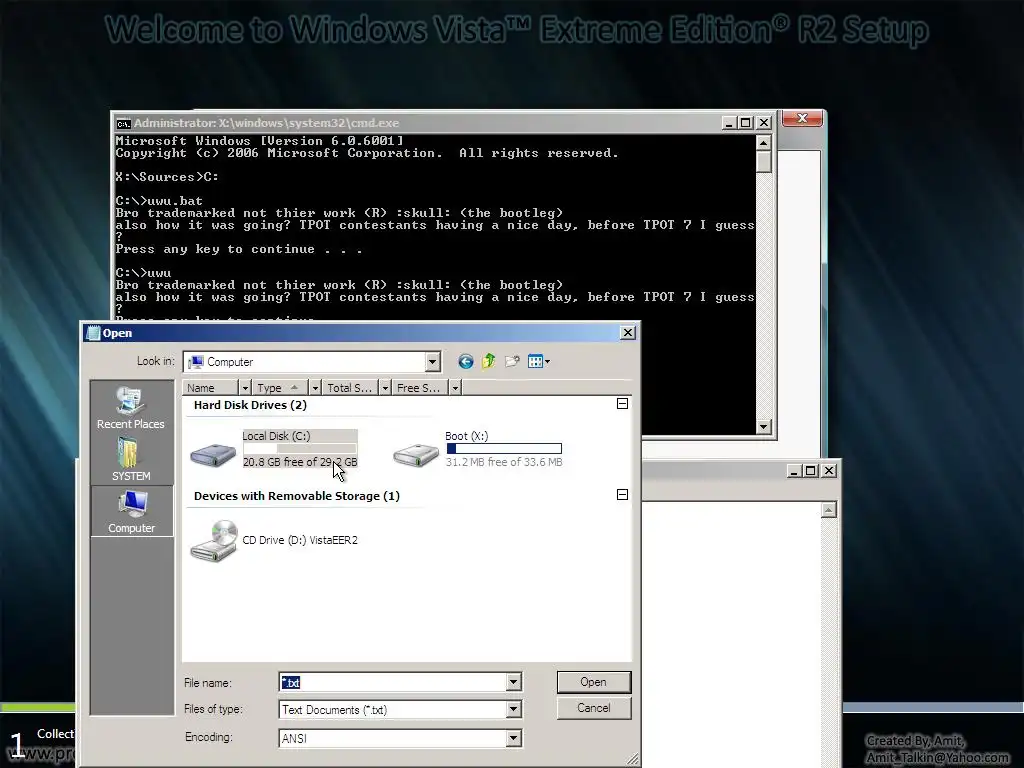Viewport: 1024px width, 768px height.
Task: Sort by Total Size column header
Action: [350, 388]
